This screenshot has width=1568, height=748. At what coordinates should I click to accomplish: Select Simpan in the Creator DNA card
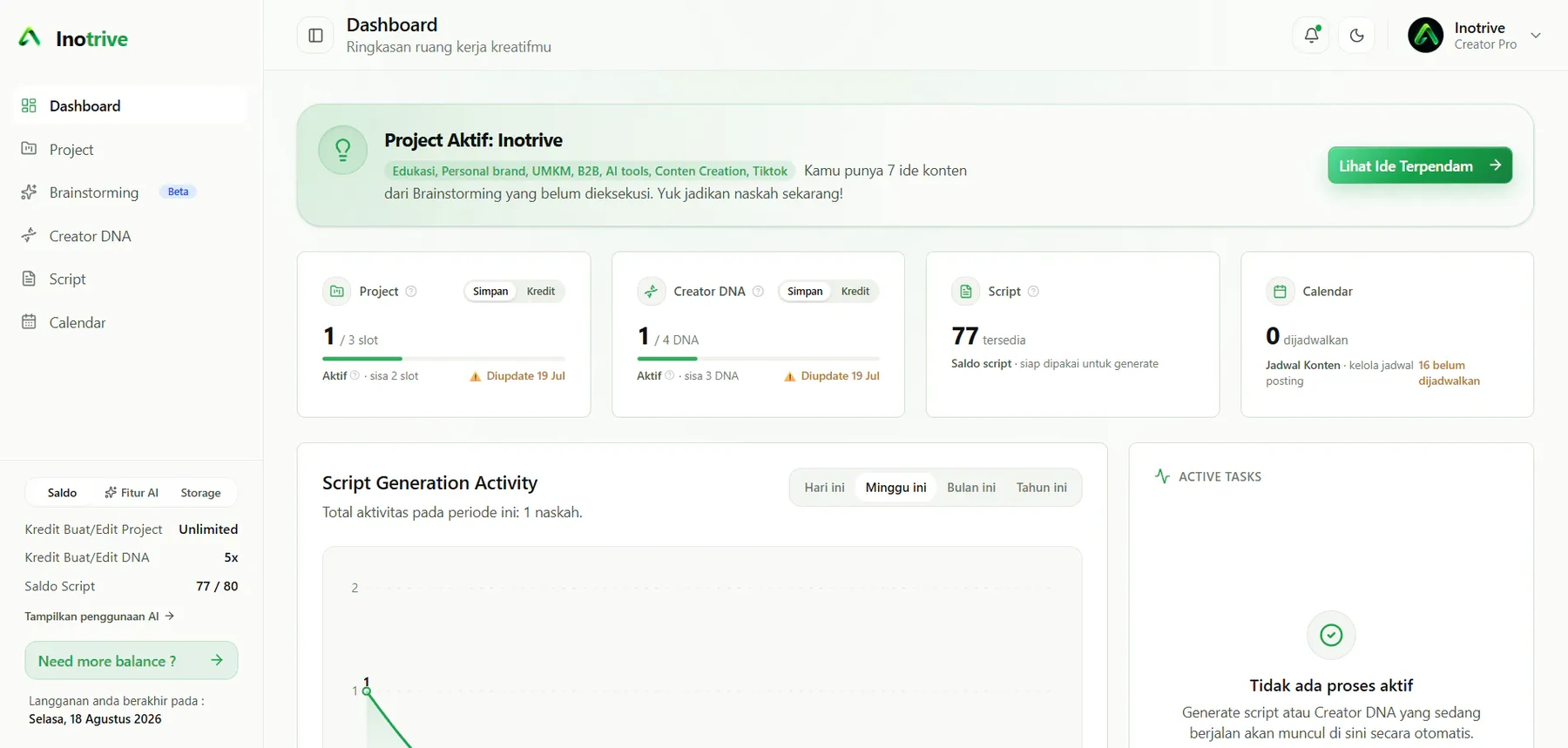805,291
